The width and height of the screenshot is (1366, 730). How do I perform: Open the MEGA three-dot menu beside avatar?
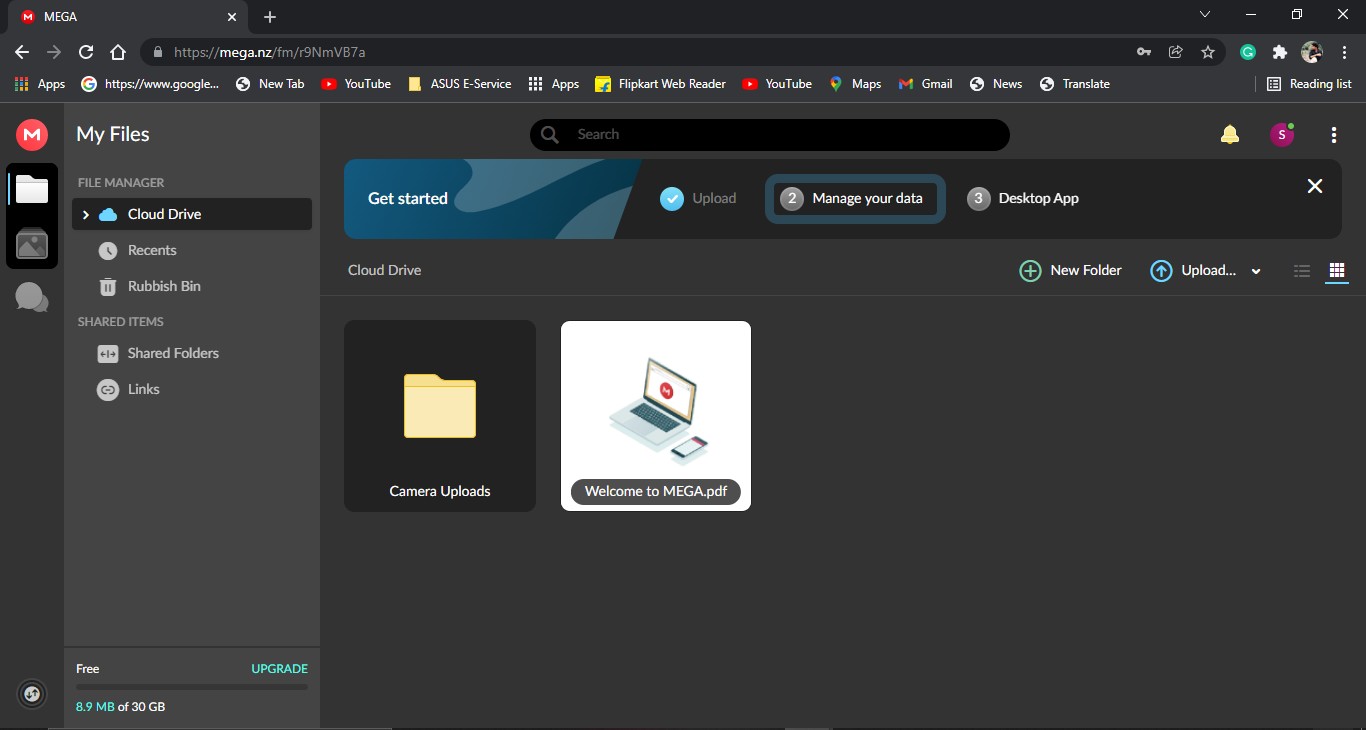click(x=1334, y=134)
